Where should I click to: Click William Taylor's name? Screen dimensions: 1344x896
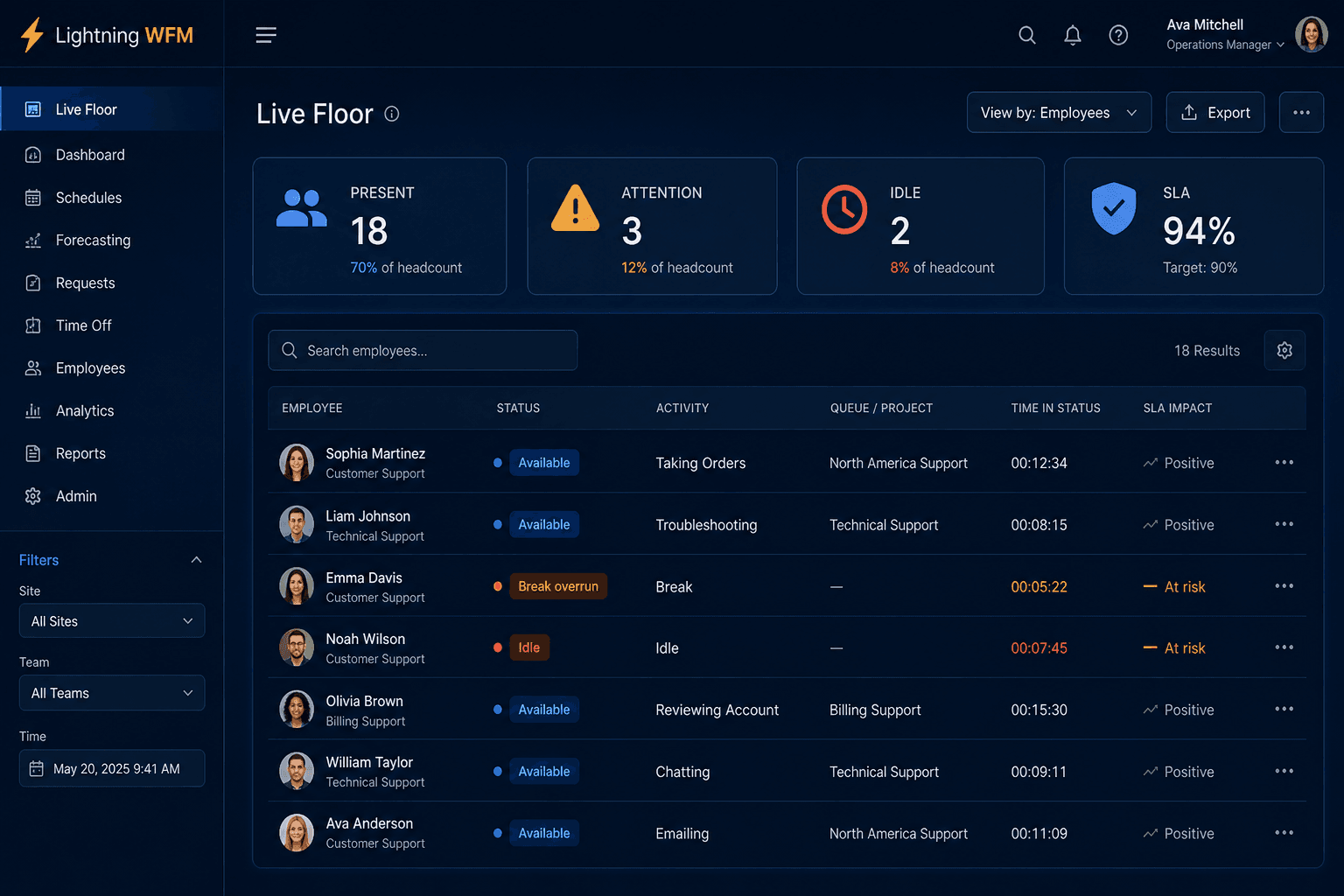369,762
